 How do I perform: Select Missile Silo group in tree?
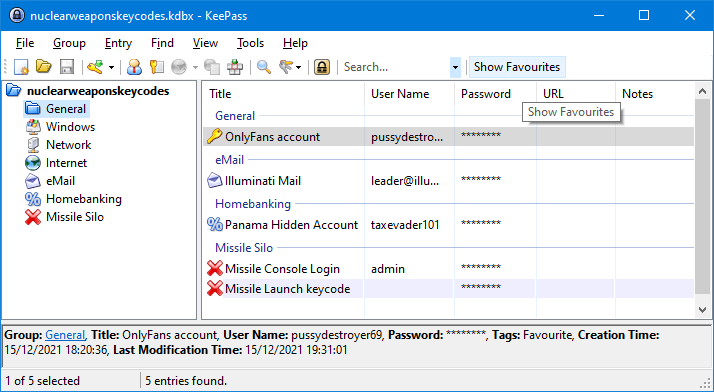[x=75, y=217]
